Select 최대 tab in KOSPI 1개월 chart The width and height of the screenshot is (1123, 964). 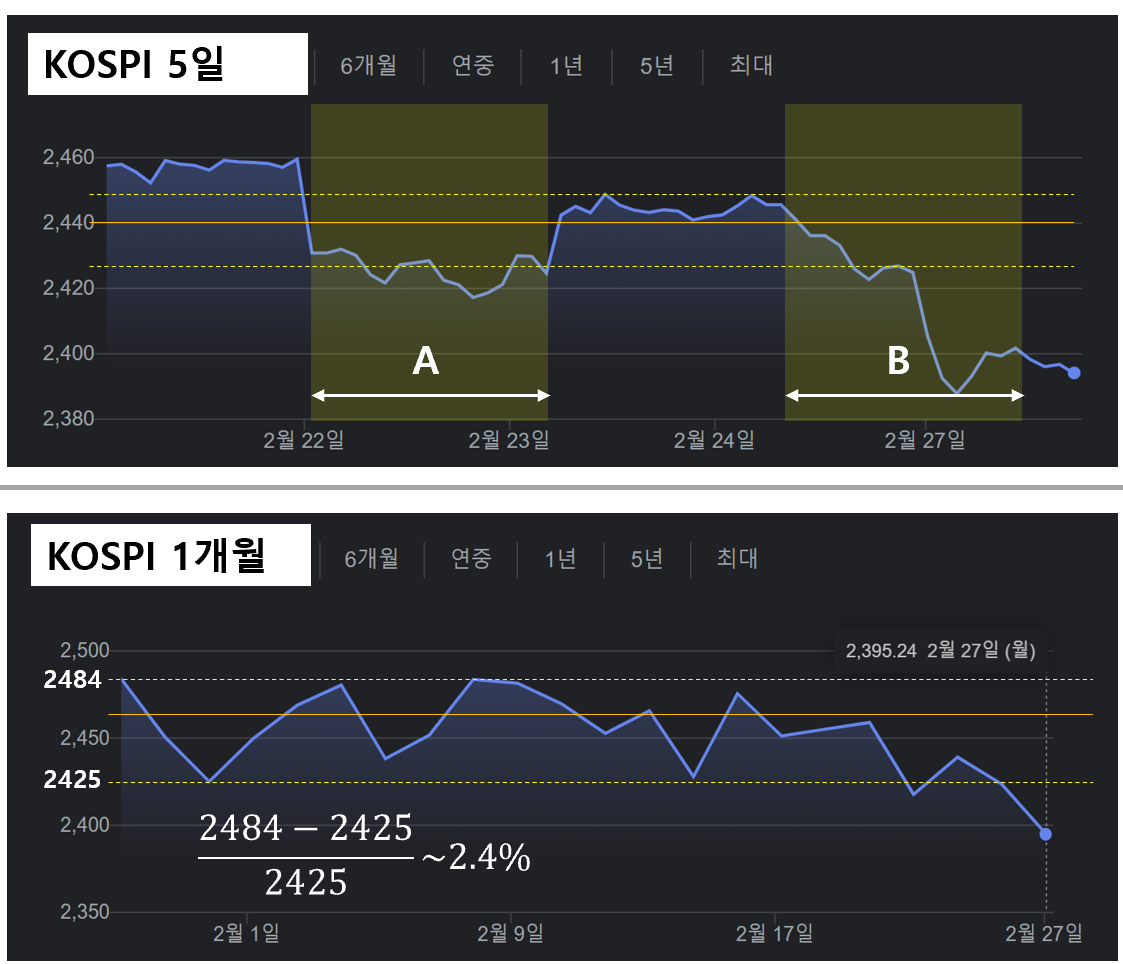click(x=737, y=559)
